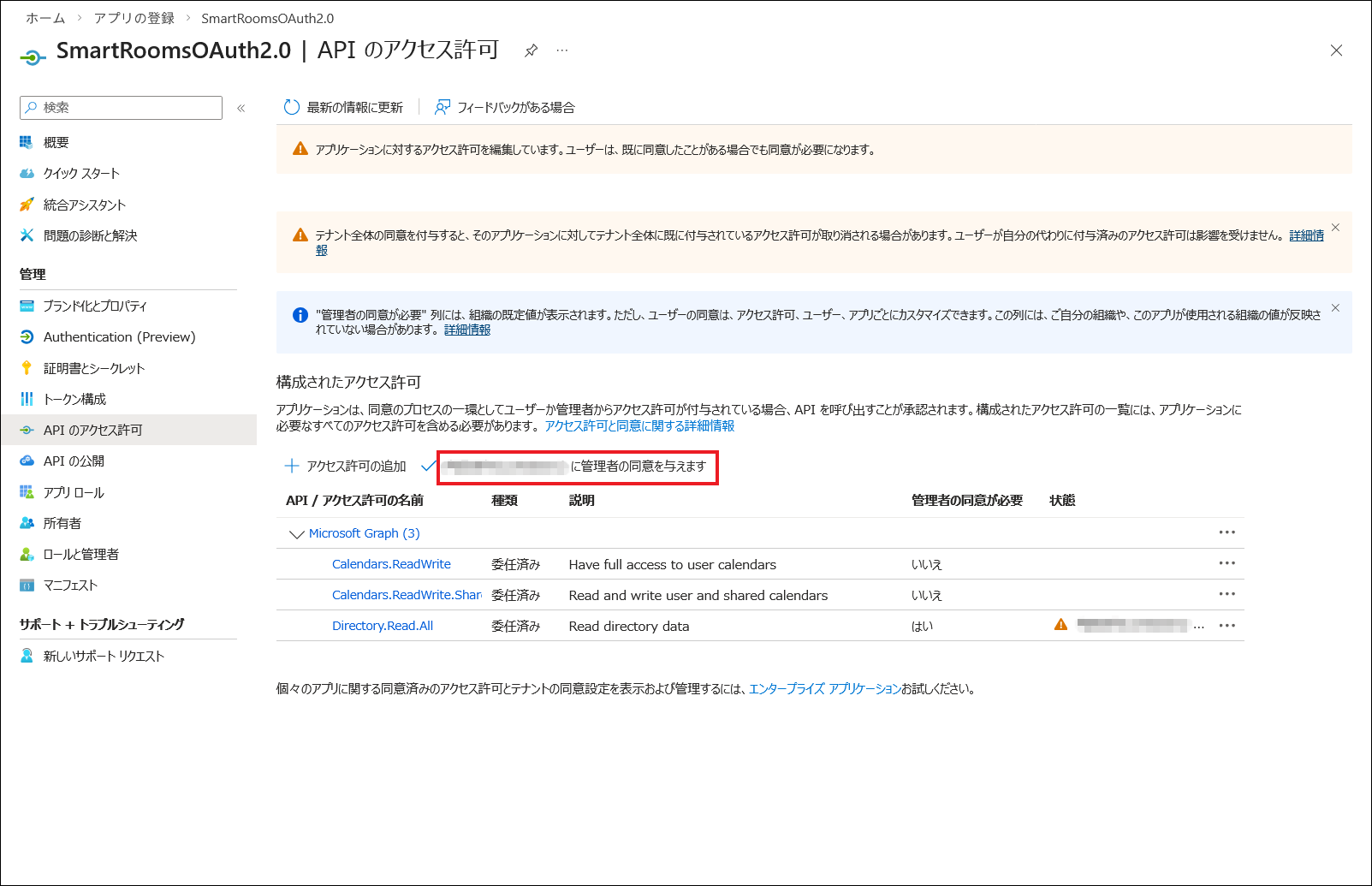This screenshot has width=1372, height=886.
Task: Open the エンタープライズ アプリケーション link
Action: point(824,689)
